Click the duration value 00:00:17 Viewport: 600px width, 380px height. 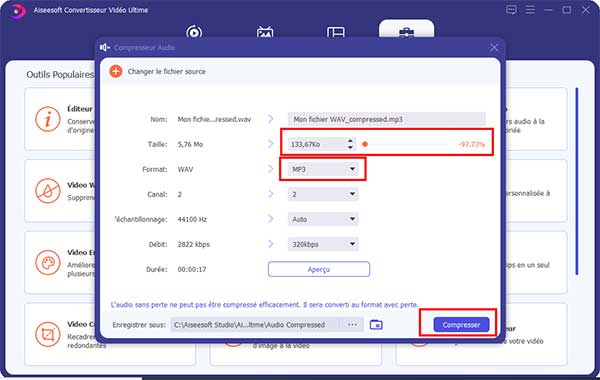pos(192,269)
